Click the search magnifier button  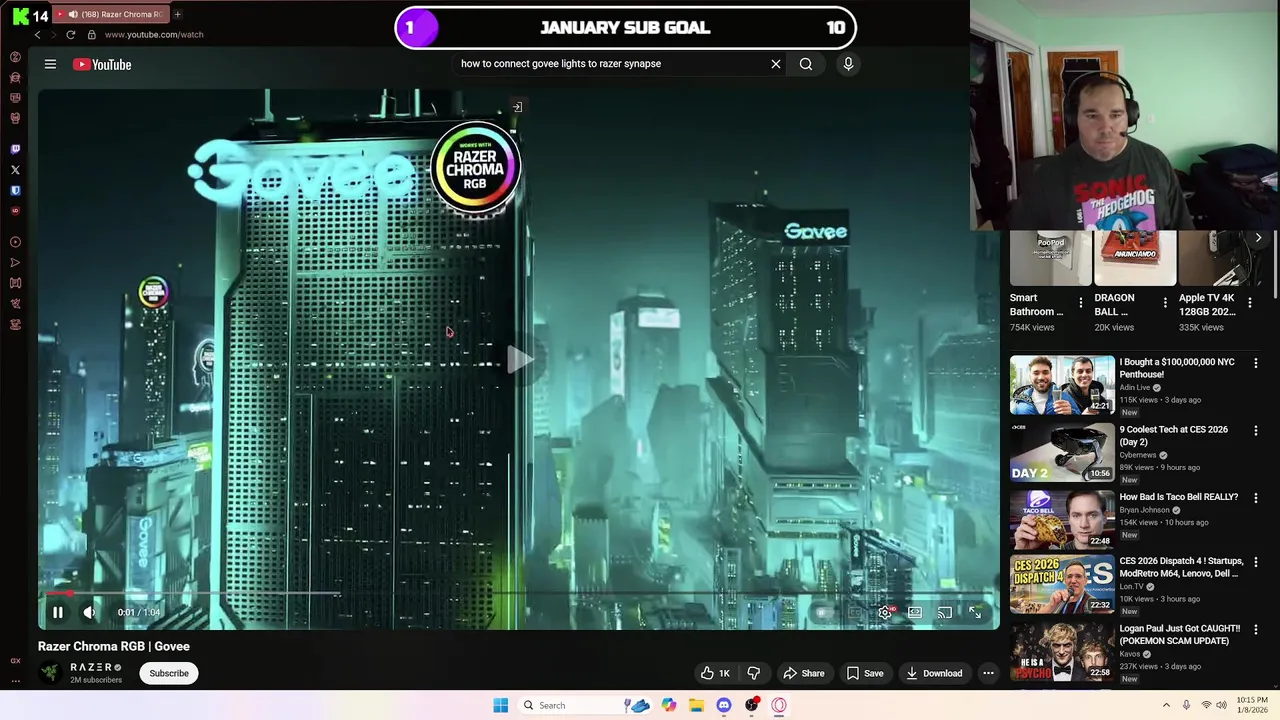(805, 64)
